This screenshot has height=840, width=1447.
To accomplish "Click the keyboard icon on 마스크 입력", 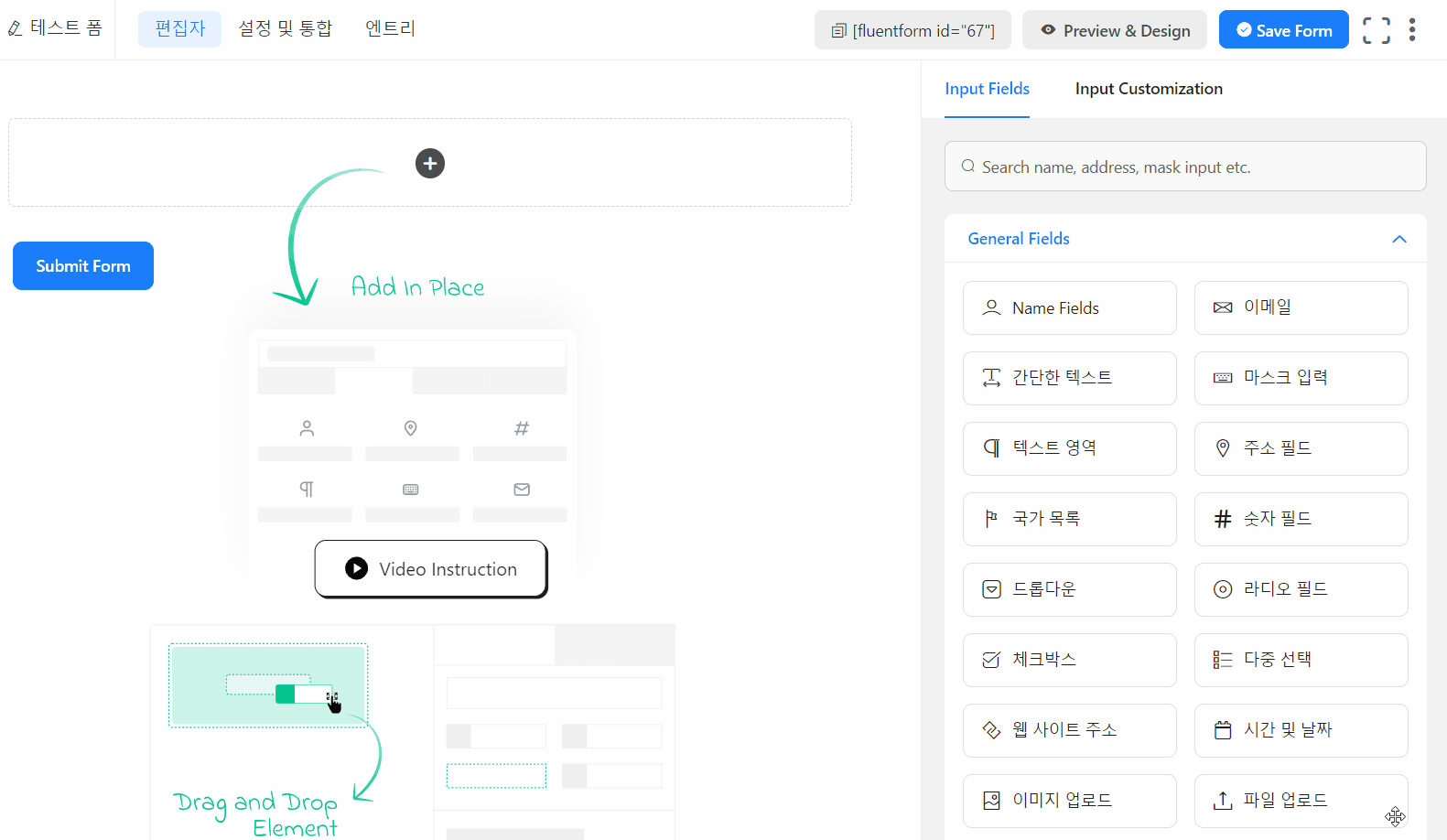I will click(1223, 378).
